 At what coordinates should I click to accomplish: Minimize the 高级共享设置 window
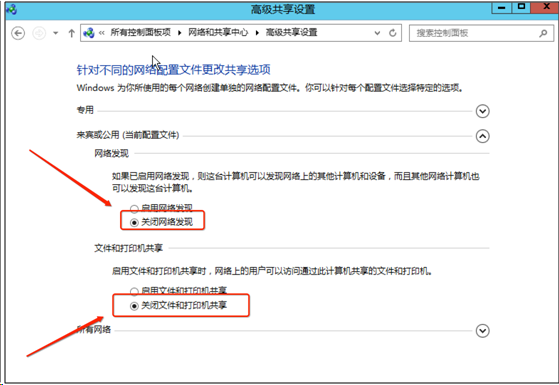[502, 7]
